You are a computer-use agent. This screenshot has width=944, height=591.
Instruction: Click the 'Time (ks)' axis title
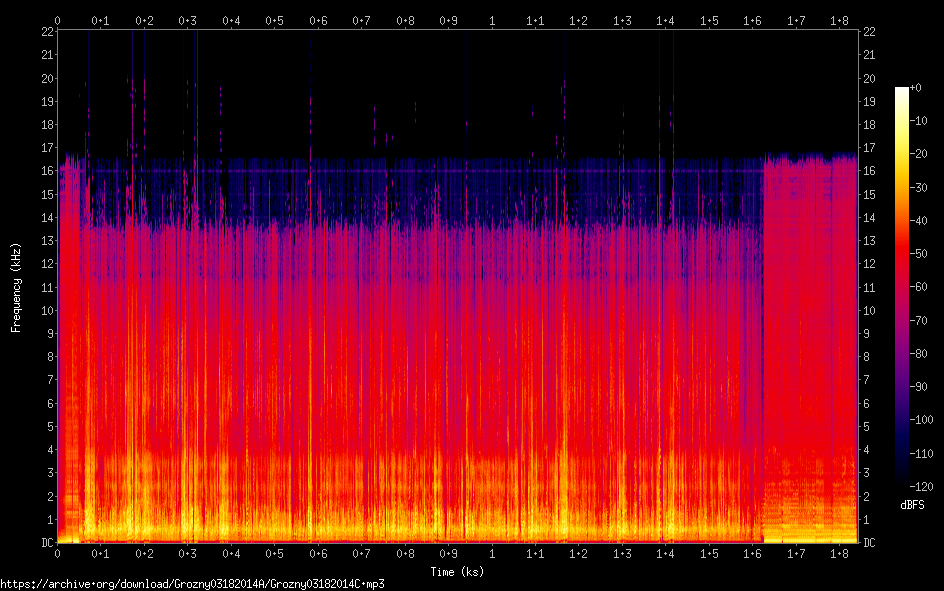[x=457, y=572]
